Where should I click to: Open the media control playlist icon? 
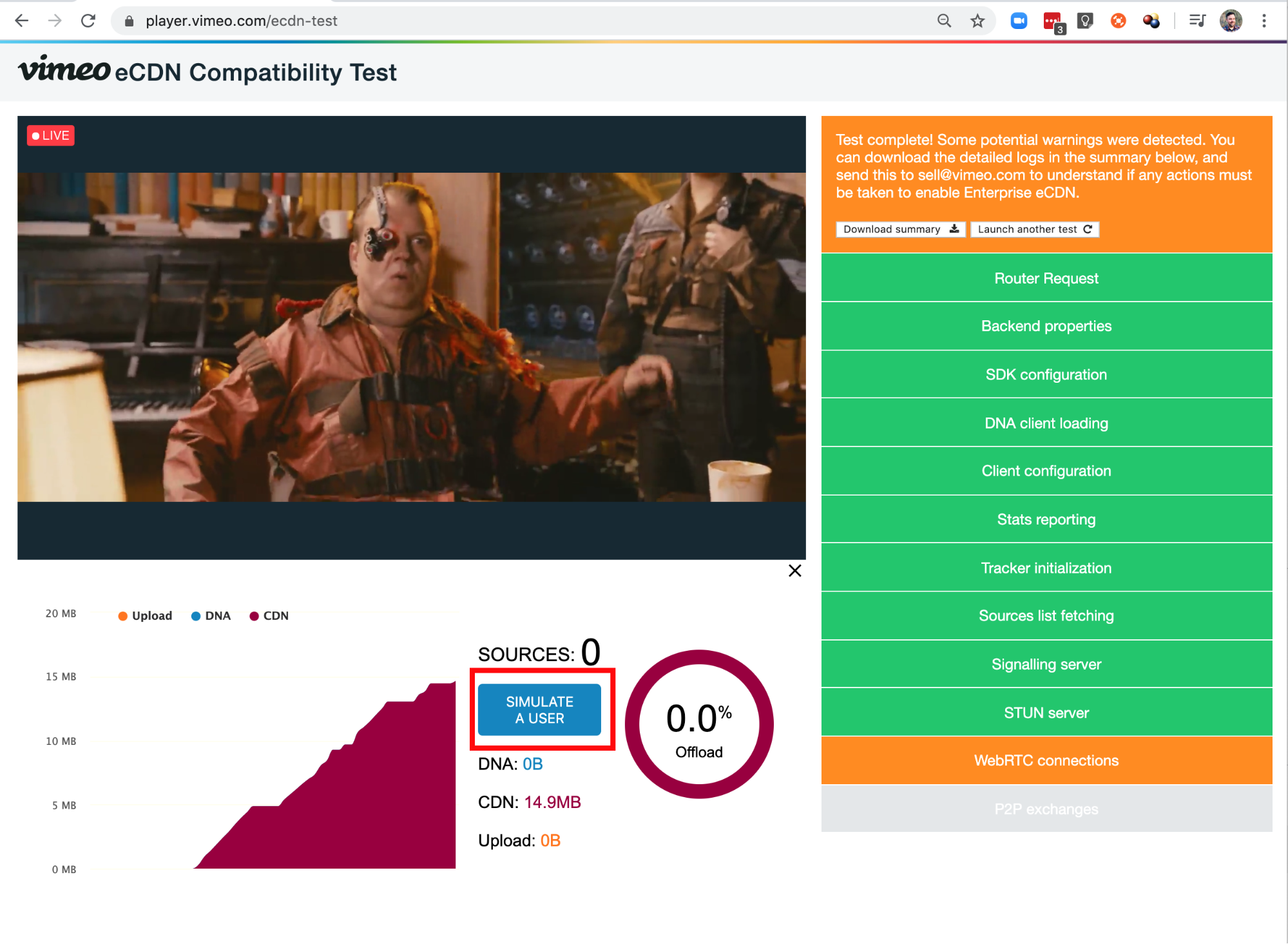coord(1197,21)
